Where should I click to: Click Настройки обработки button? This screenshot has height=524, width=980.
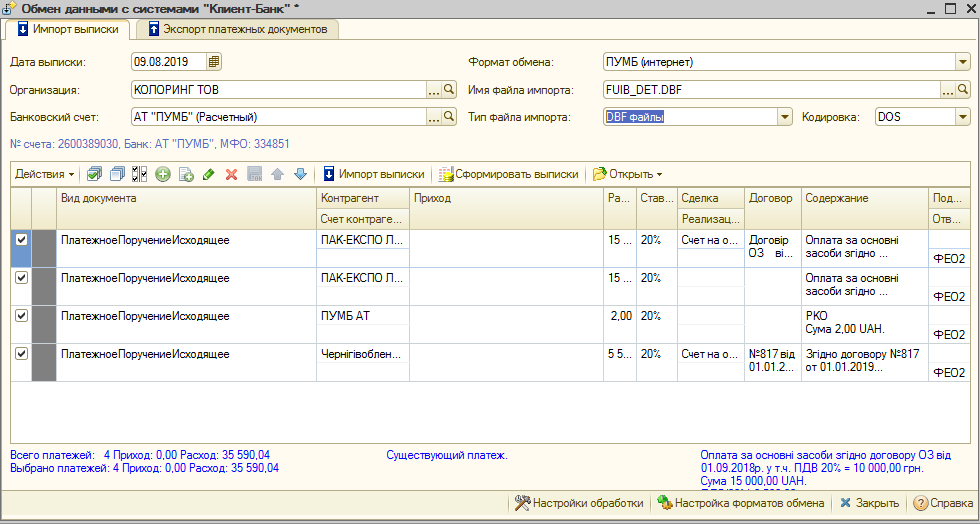[x=579, y=503]
